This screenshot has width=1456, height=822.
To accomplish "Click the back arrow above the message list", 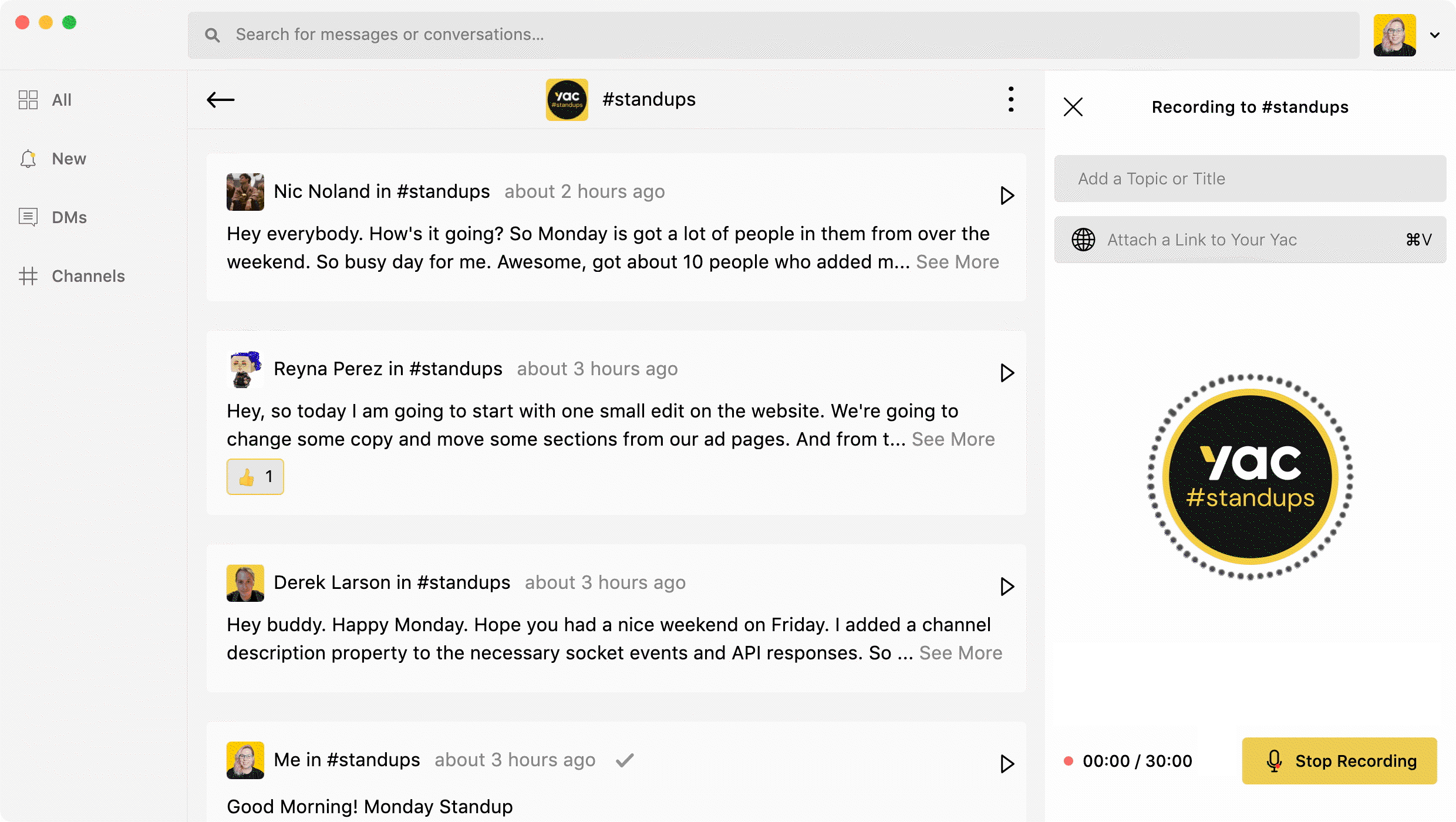I will [221, 100].
